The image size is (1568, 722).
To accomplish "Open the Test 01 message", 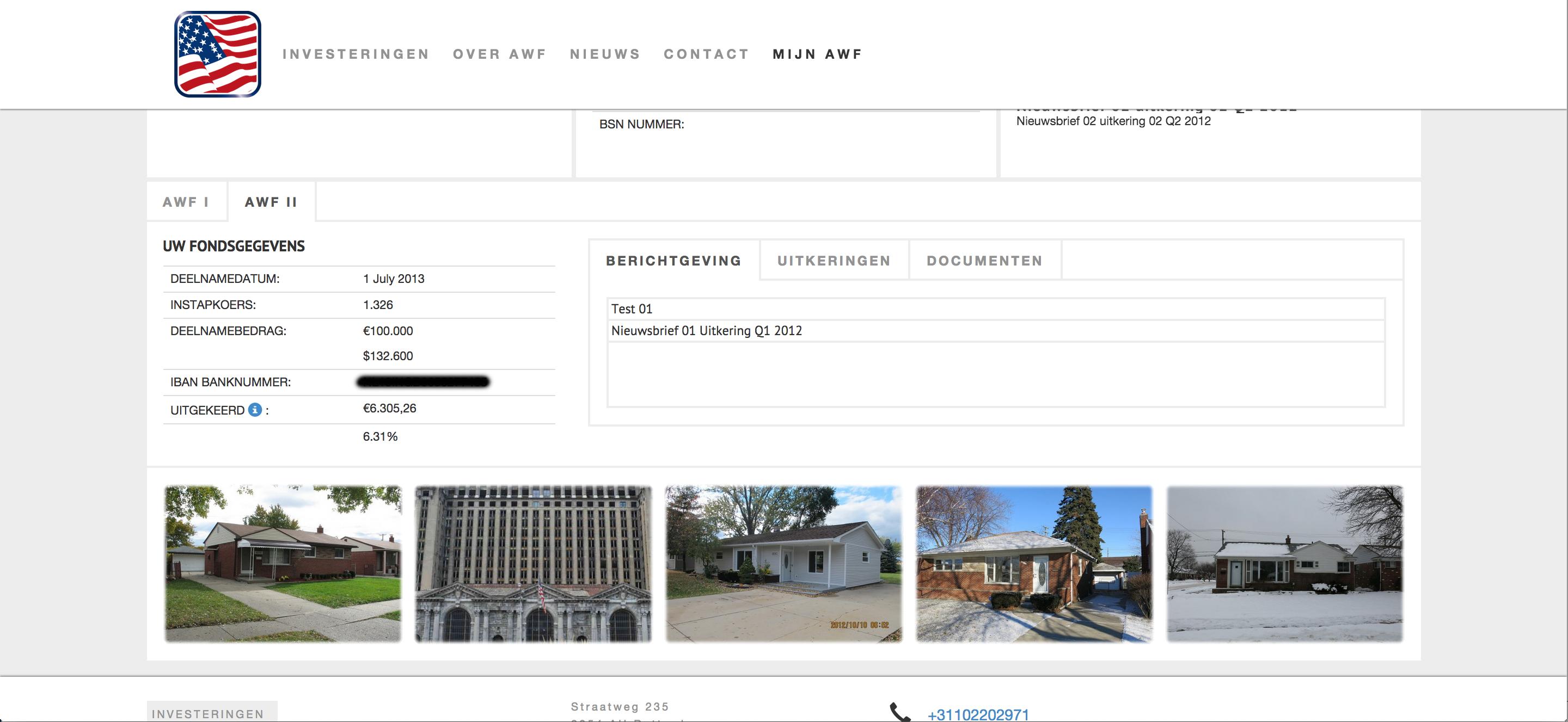I will [631, 309].
